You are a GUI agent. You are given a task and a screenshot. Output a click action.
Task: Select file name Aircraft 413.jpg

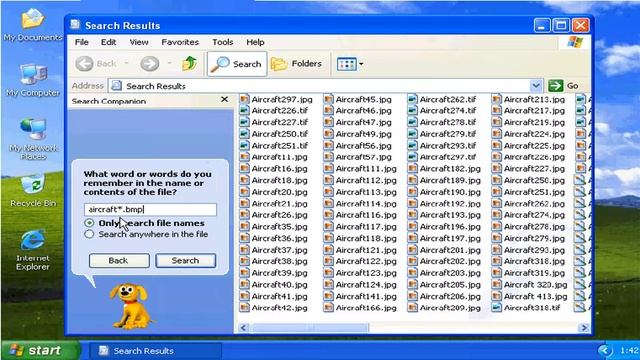[x=536, y=296]
